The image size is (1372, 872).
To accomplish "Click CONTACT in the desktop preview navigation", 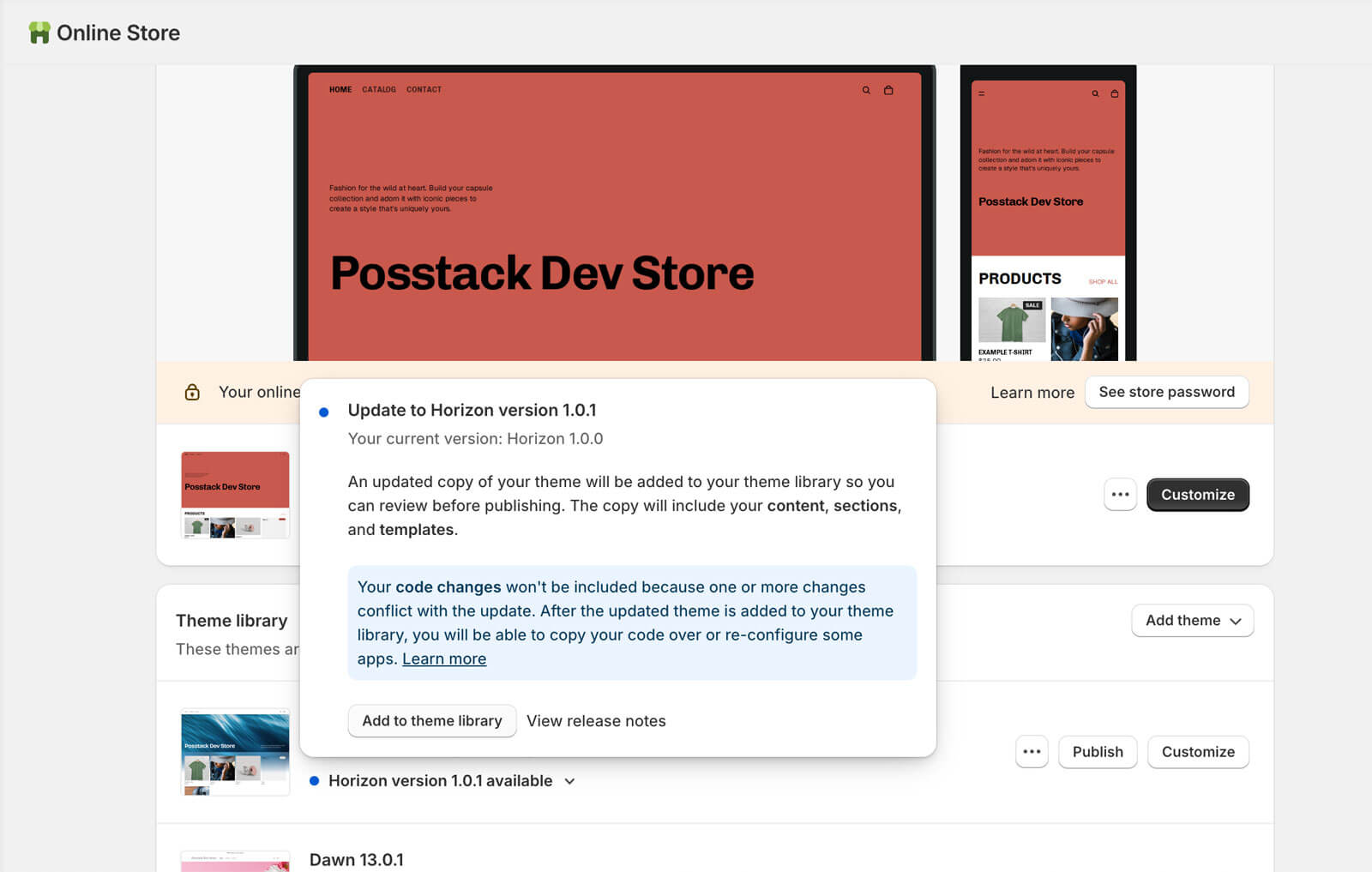I will tap(424, 89).
